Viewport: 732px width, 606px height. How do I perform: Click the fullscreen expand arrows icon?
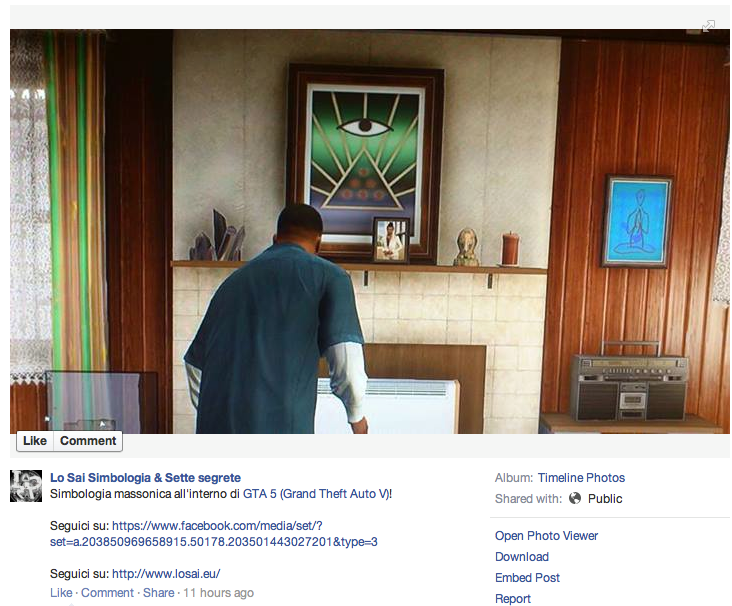[708, 26]
